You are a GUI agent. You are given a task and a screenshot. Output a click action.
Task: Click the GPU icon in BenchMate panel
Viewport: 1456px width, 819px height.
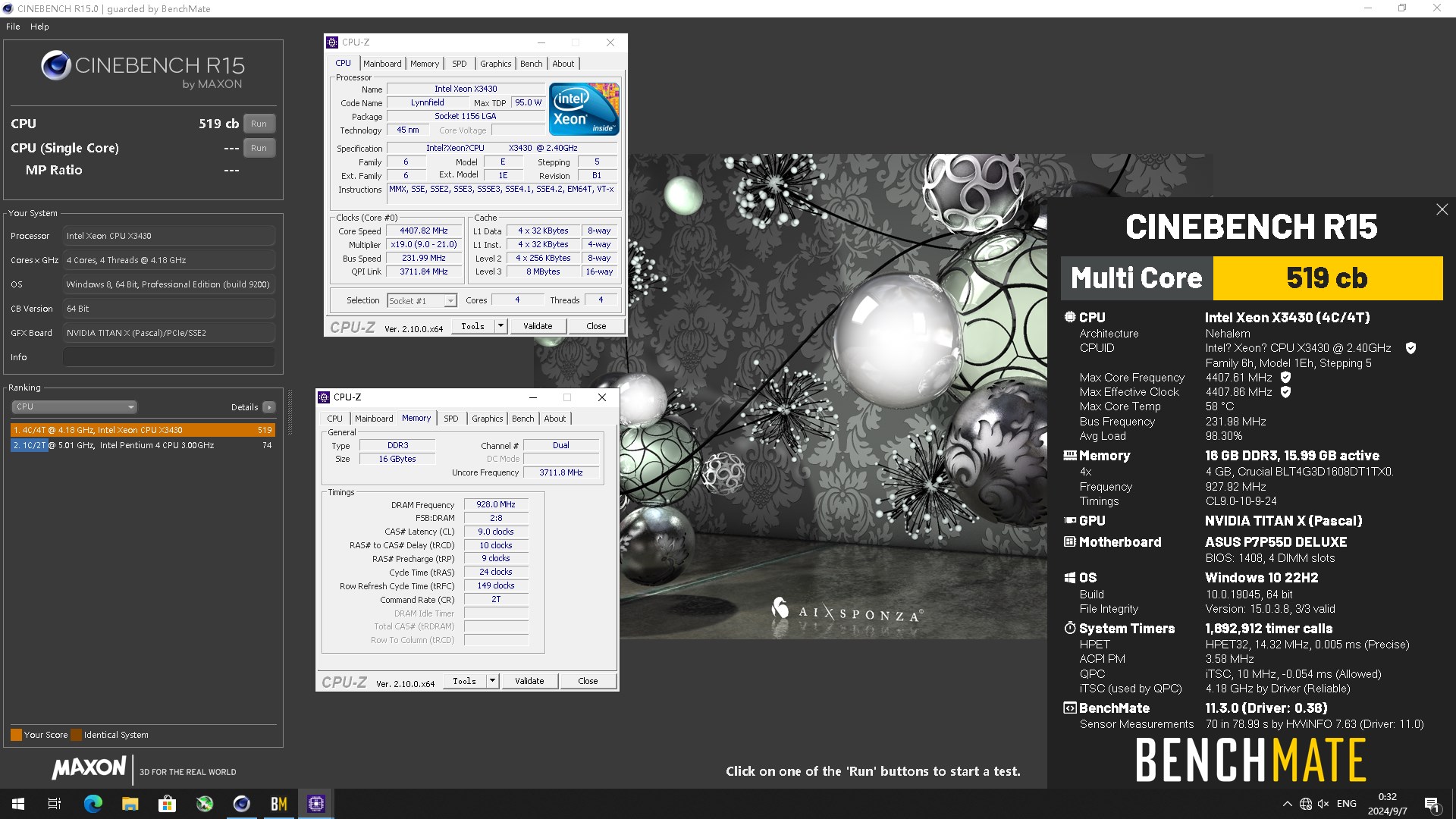(x=1070, y=520)
